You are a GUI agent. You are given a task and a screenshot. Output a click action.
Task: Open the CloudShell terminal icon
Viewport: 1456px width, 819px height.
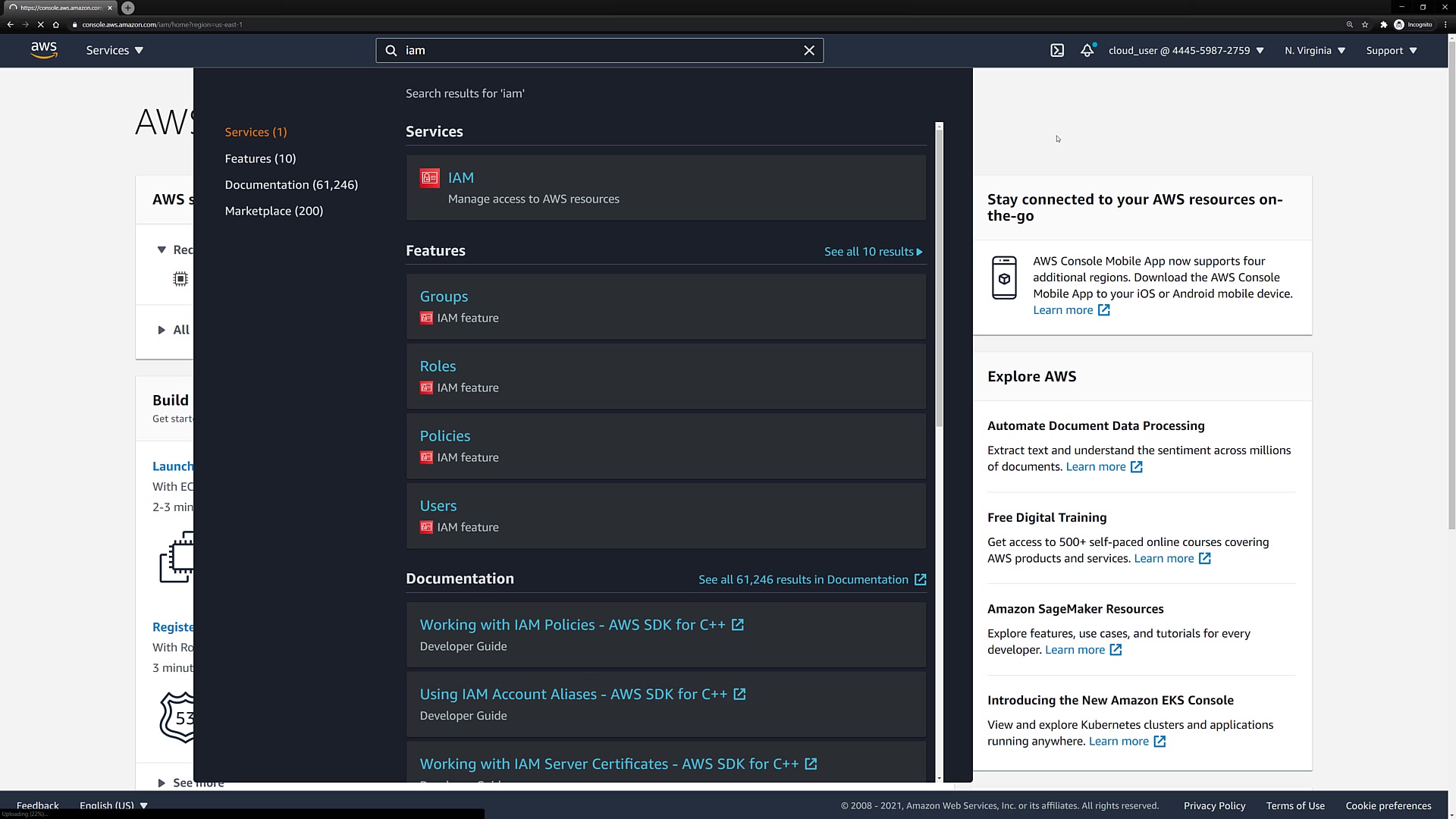(1057, 50)
